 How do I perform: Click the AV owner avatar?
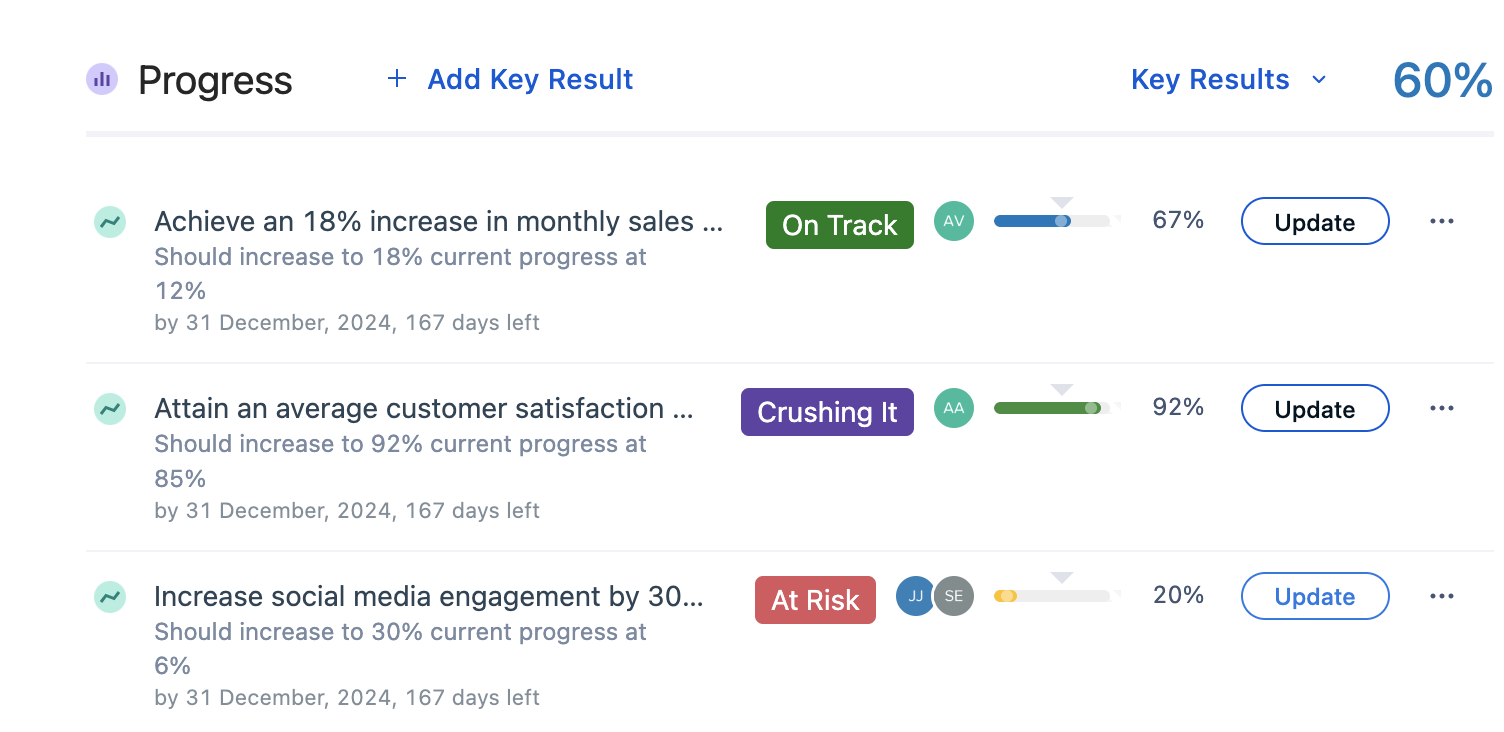click(954, 221)
